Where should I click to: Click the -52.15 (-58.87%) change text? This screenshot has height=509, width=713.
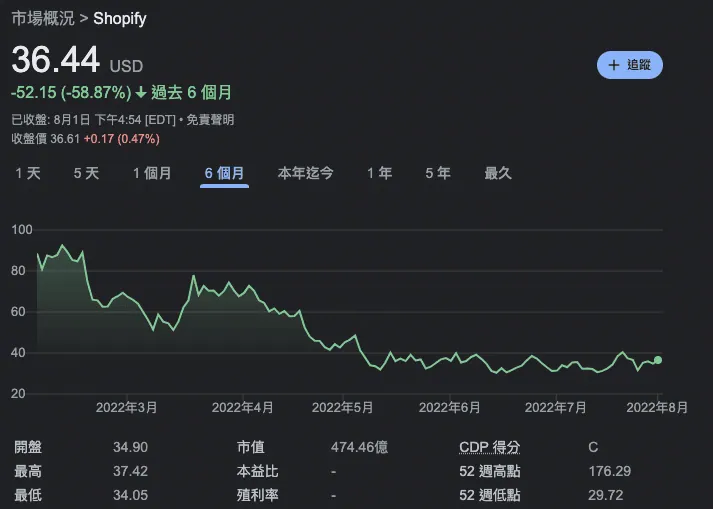click(x=71, y=92)
